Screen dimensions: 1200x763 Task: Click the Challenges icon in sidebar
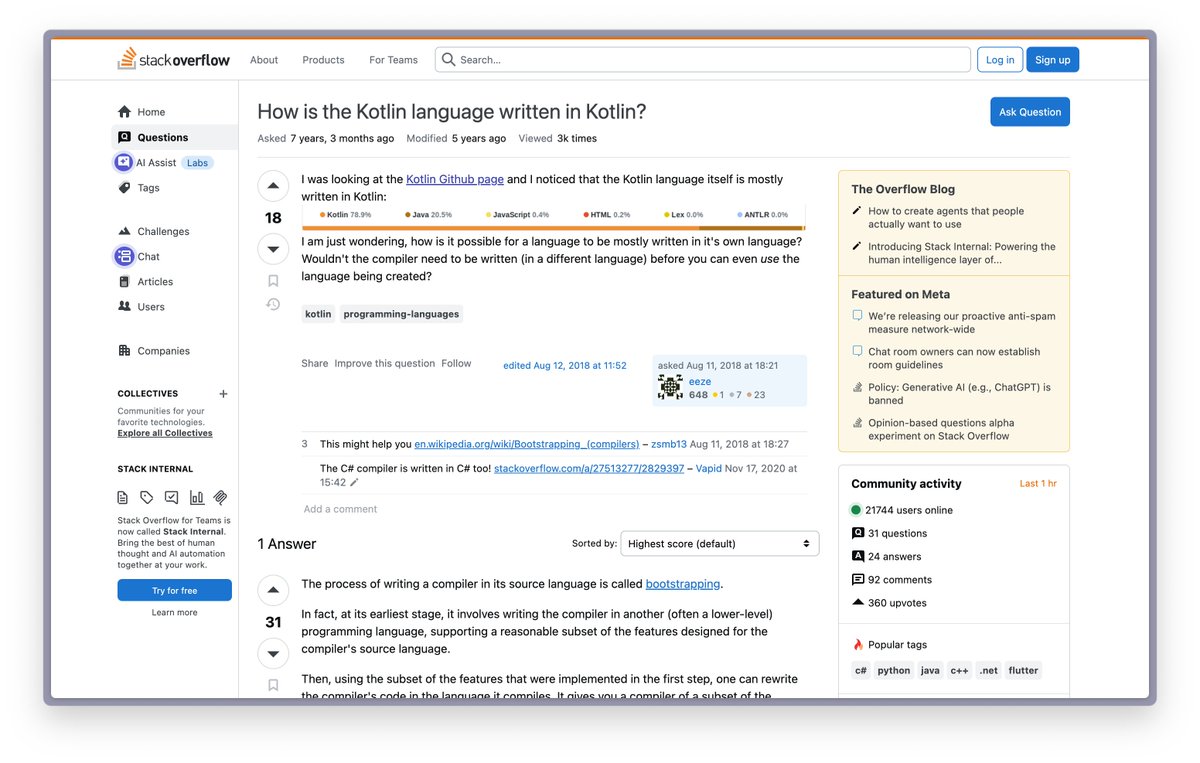(124, 231)
